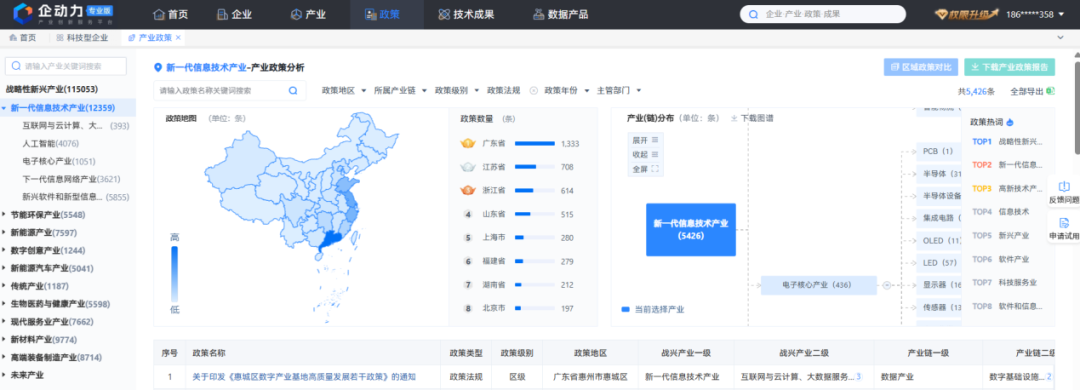Select 互联网与云计算、大... (393) sub-item

[x=76, y=125]
